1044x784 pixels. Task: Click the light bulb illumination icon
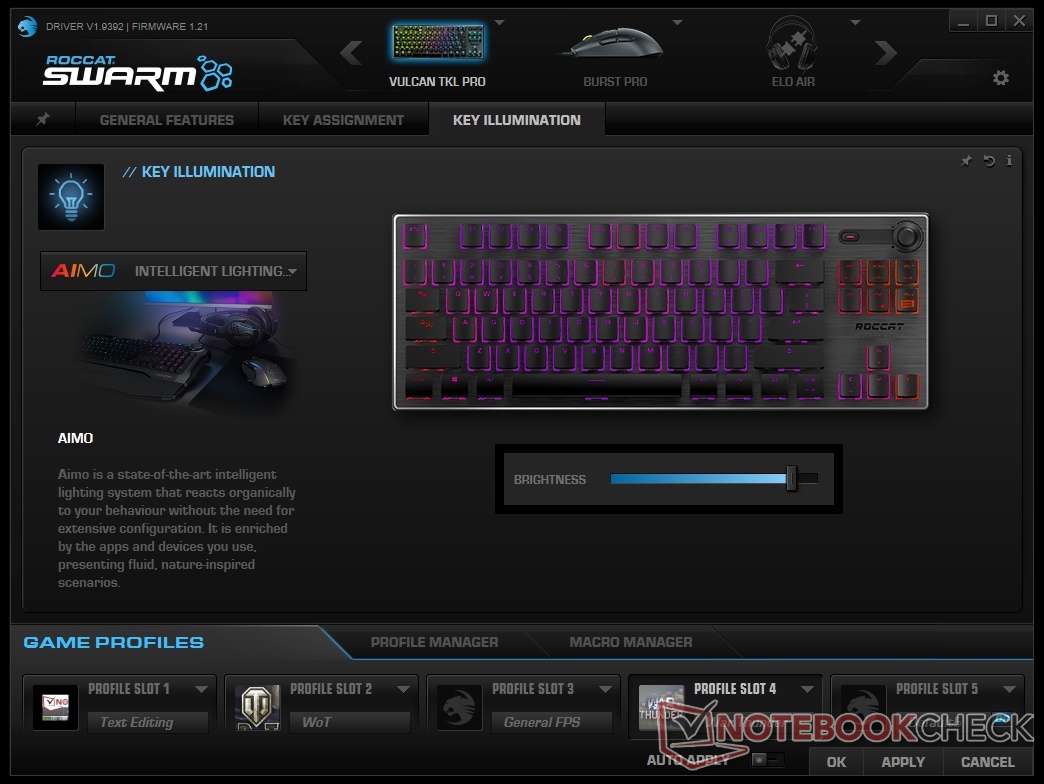(71, 197)
